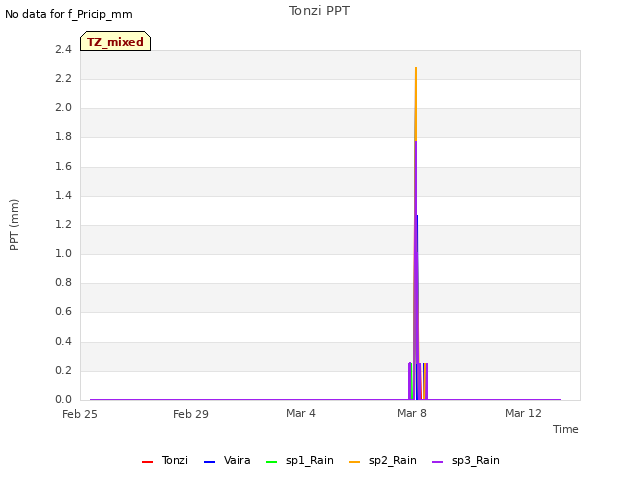640x480 pixels.
Task: Click the Tonzi legend label
Action: tap(175, 460)
